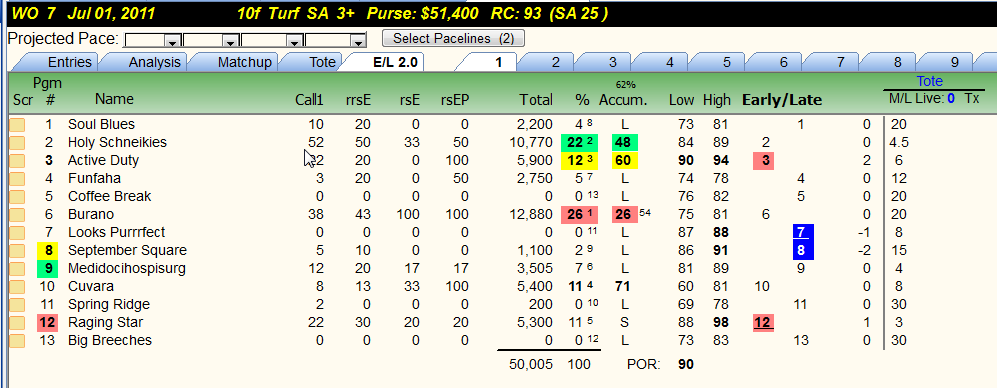Click the Total column header
The width and height of the screenshot is (997, 388).
(535, 100)
